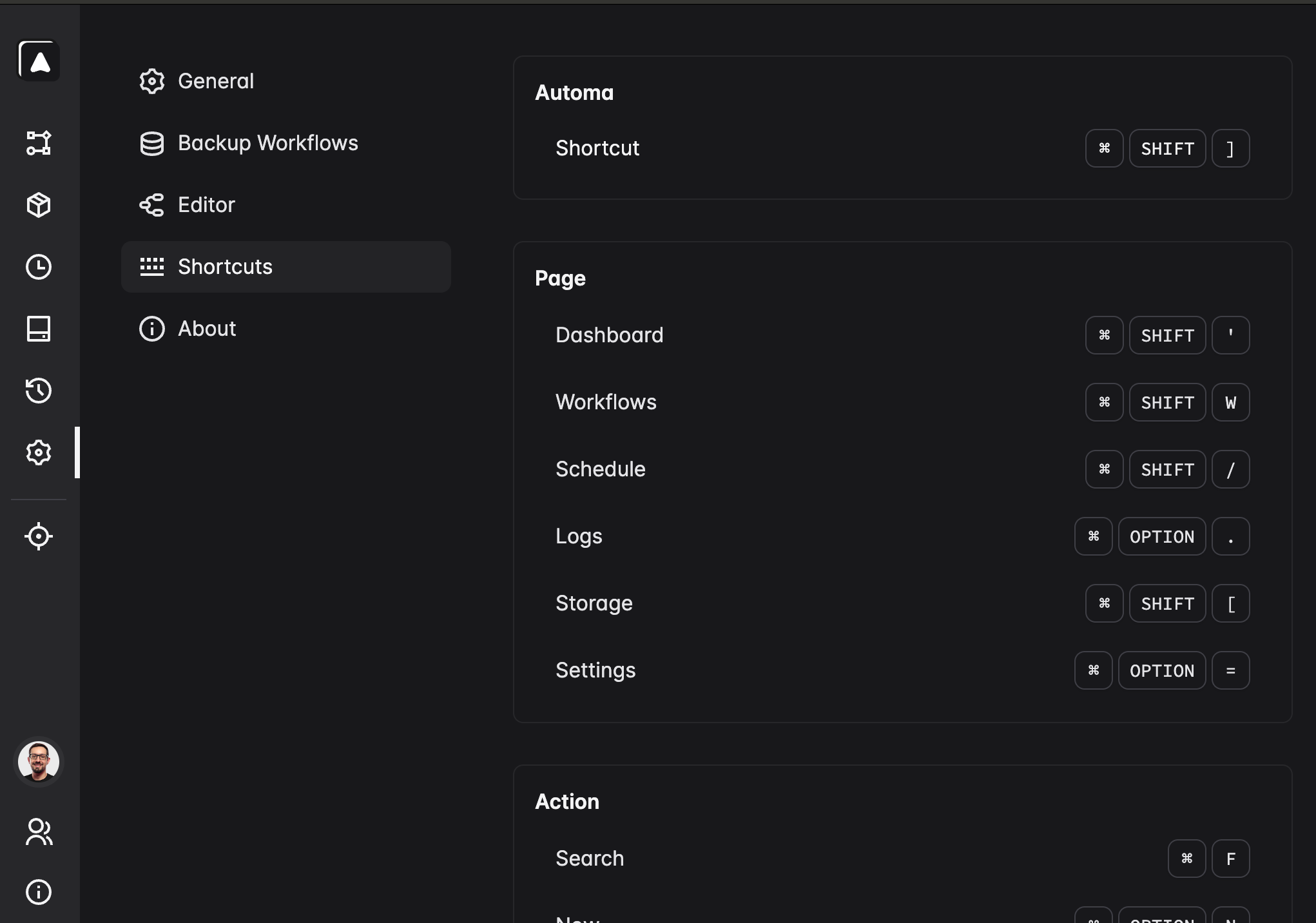Viewport: 1316px width, 923px height.
Task: Activate the element selector crosshair icon
Action: click(39, 536)
